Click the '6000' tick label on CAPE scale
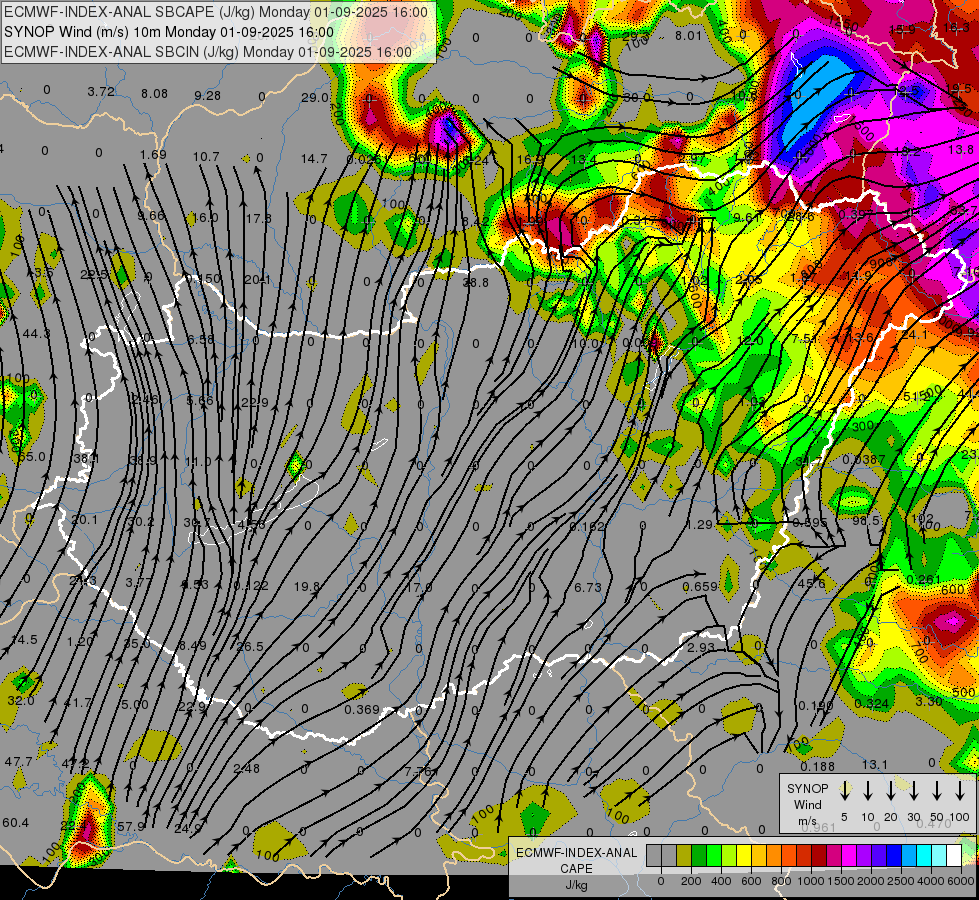The height and width of the screenshot is (900, 979). click(962, 881)
